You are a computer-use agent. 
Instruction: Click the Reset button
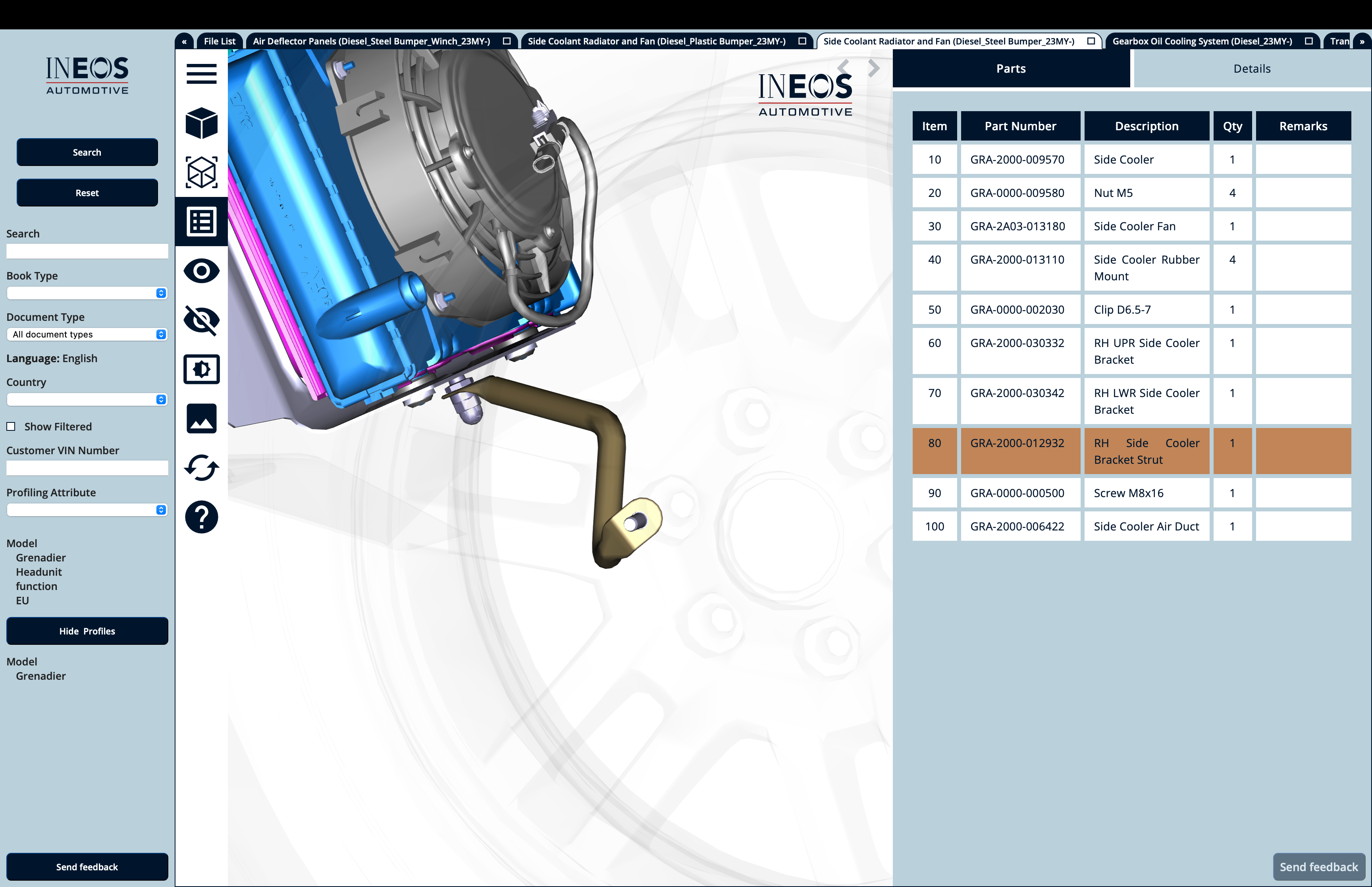pos(87,193)
